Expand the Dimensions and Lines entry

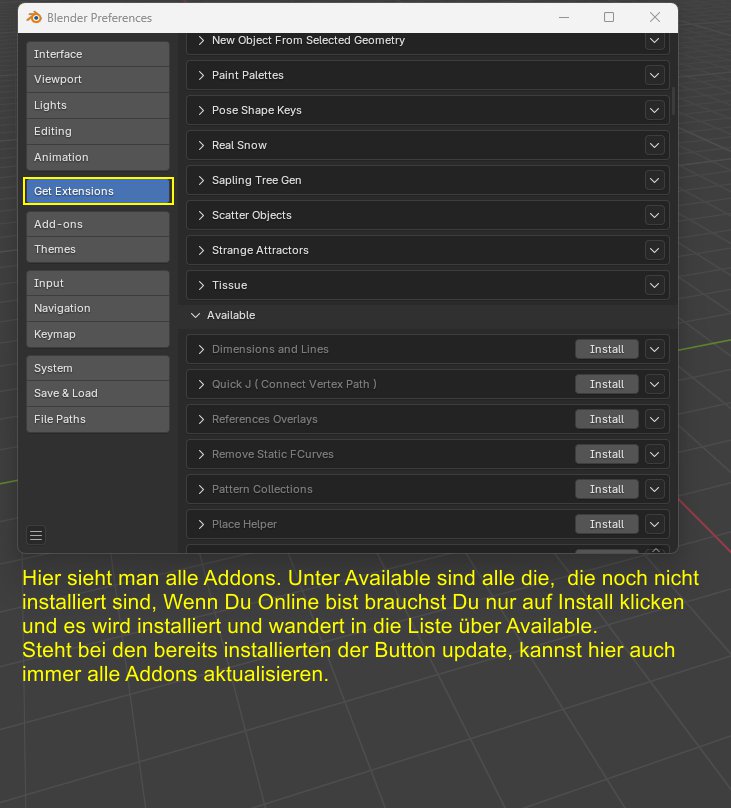click(201, 349)
